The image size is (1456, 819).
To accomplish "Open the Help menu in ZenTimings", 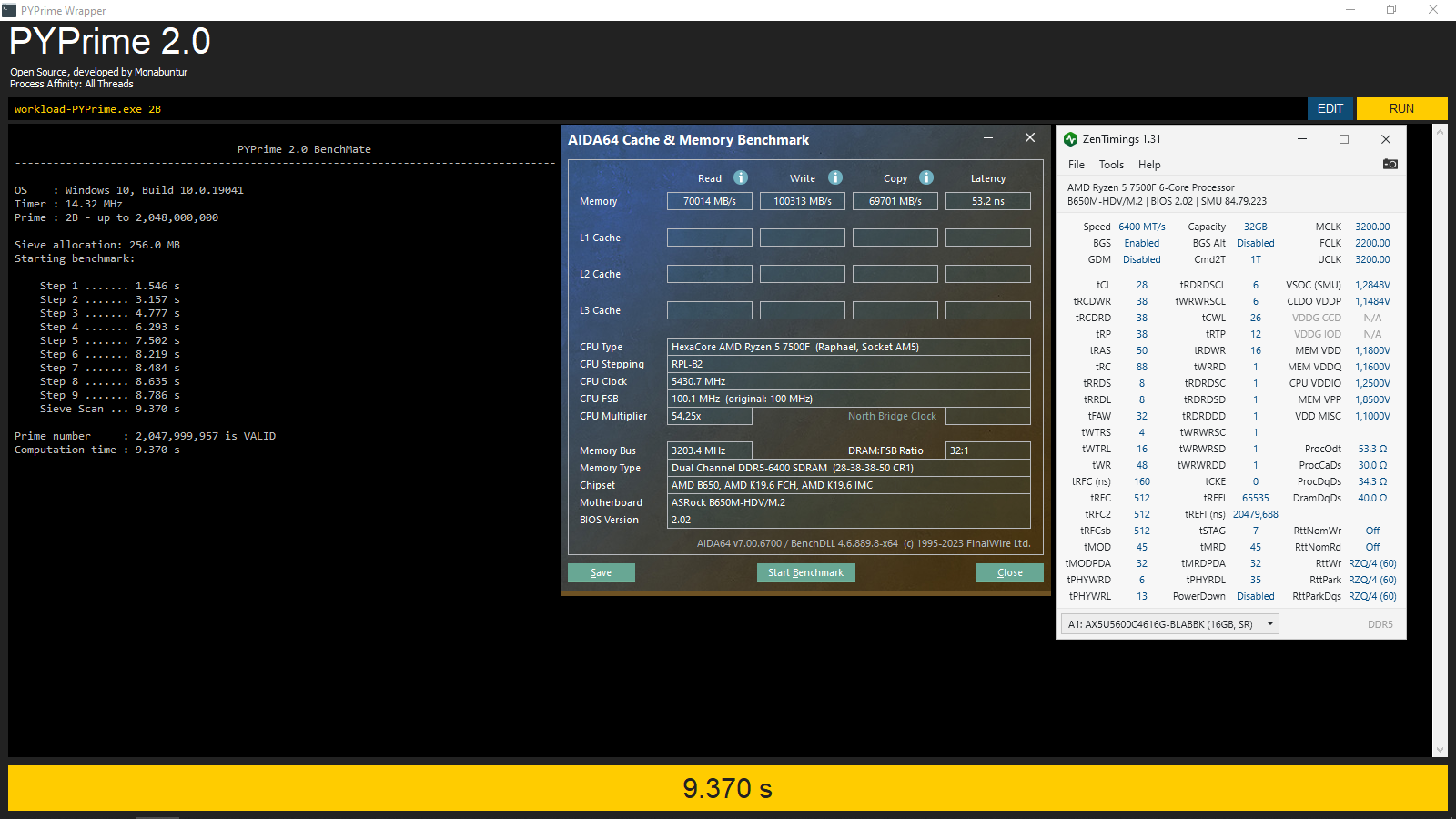I will (1149, 165).
